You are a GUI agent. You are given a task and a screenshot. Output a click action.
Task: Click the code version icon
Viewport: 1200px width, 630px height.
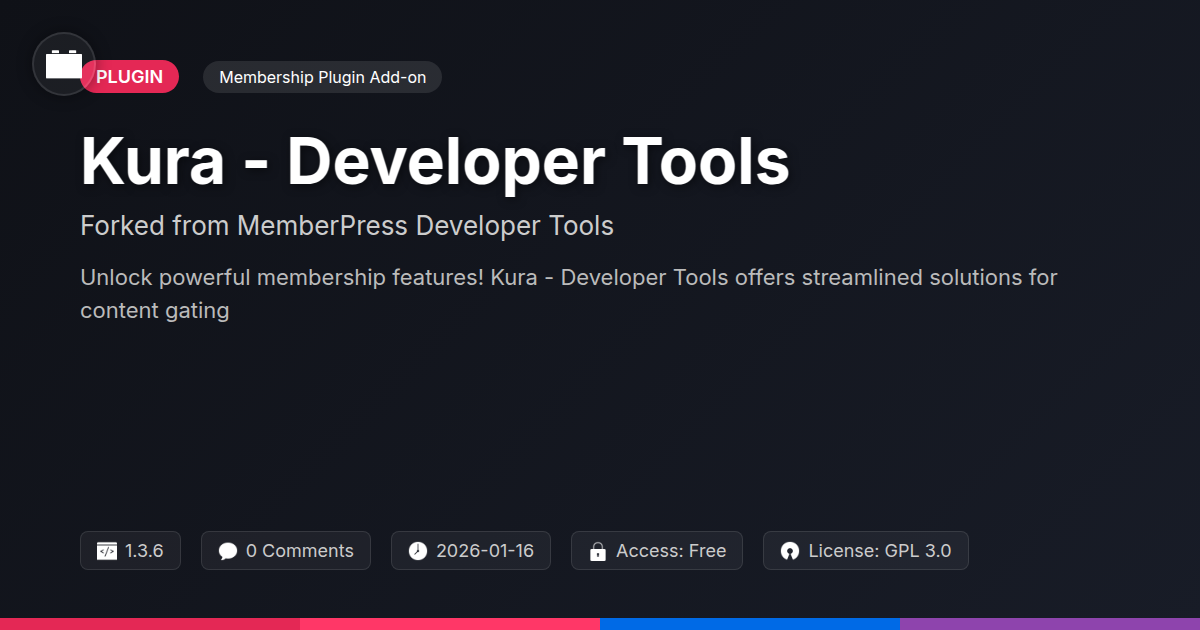coord(107,551)
